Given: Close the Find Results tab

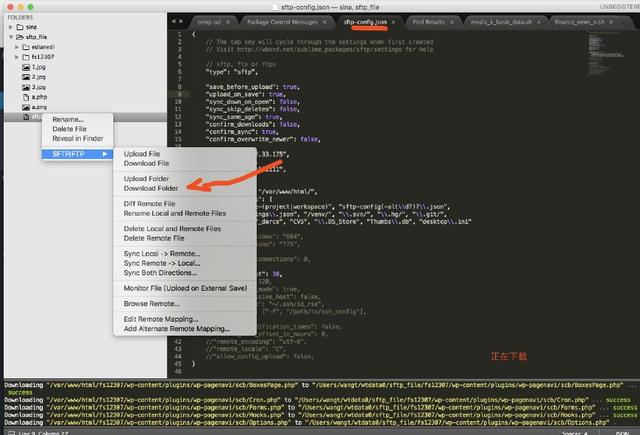Looking at the screenshot, I should [x=452, y=22].
